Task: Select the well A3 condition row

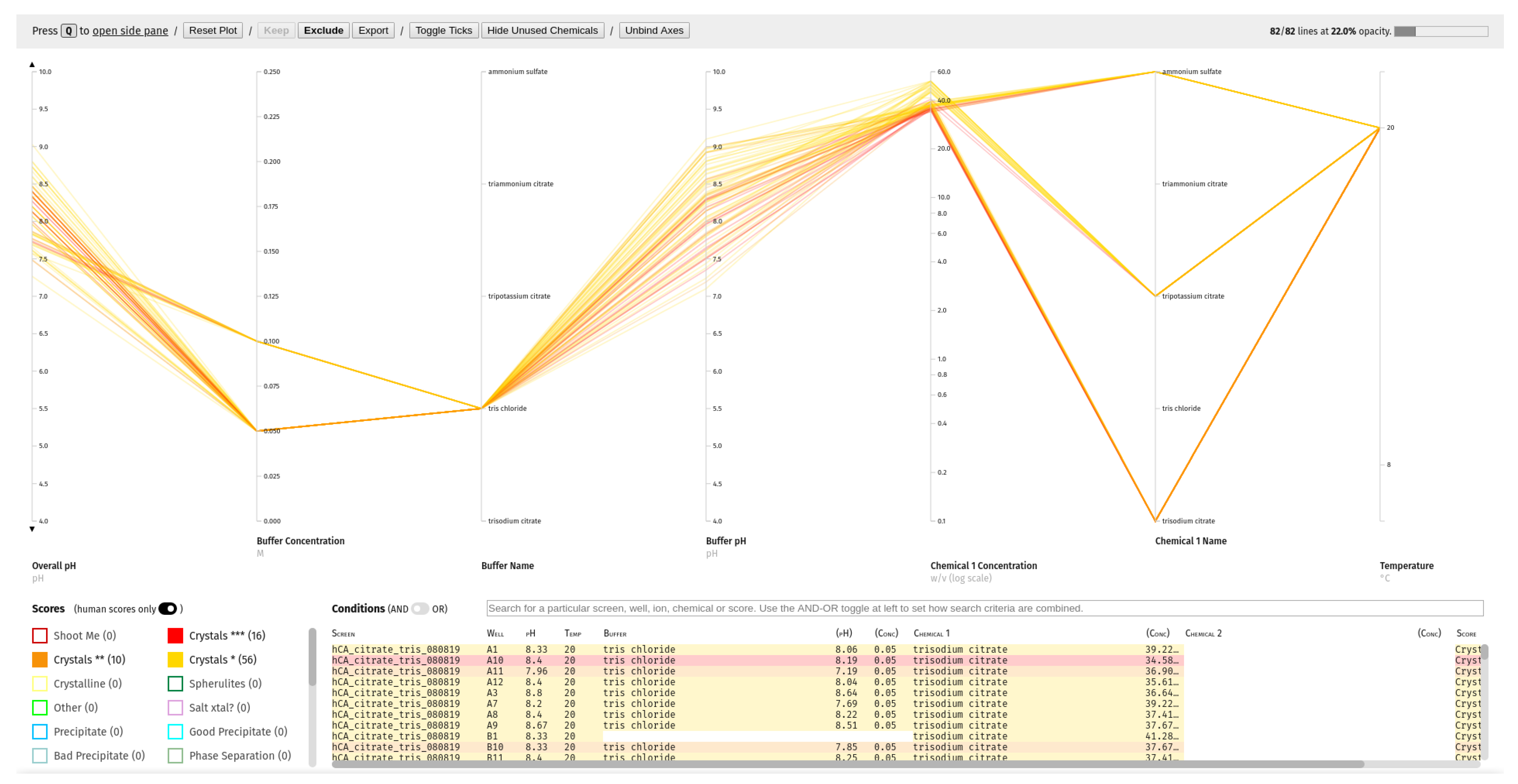Action: (x=906, y=693)
